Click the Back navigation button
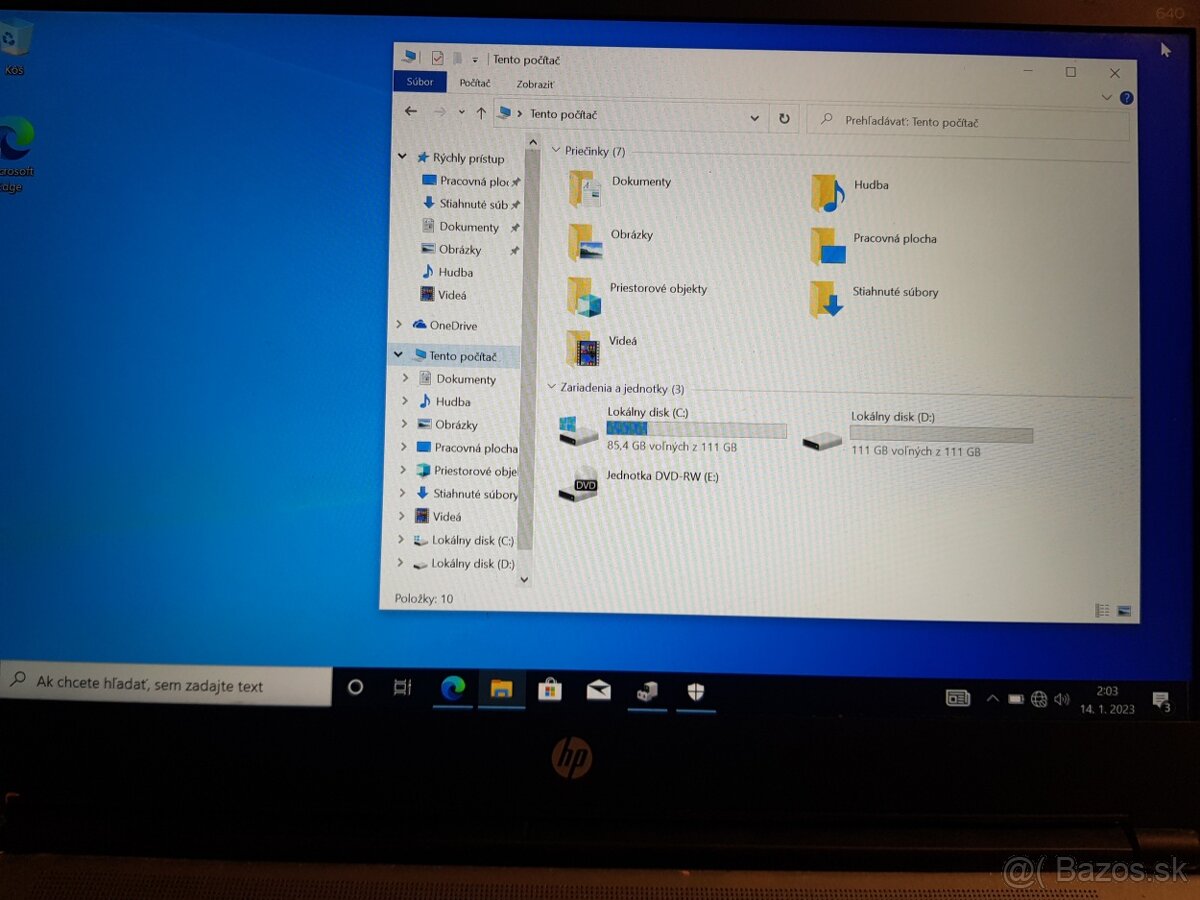Viewport: 1200px width, 900px height. pos(411,114)
